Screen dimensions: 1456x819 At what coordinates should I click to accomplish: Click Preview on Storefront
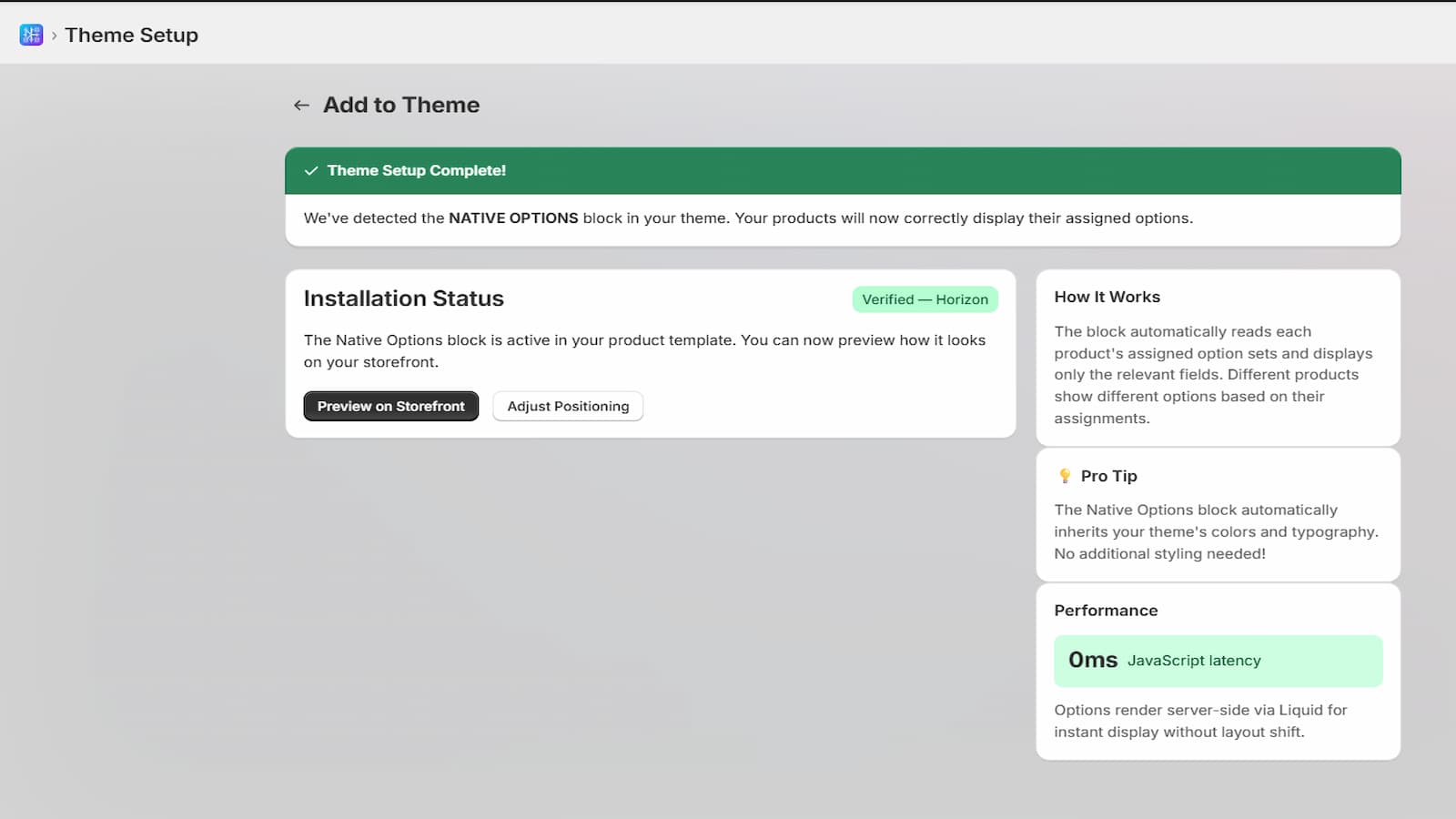click(x=390, y=406)
